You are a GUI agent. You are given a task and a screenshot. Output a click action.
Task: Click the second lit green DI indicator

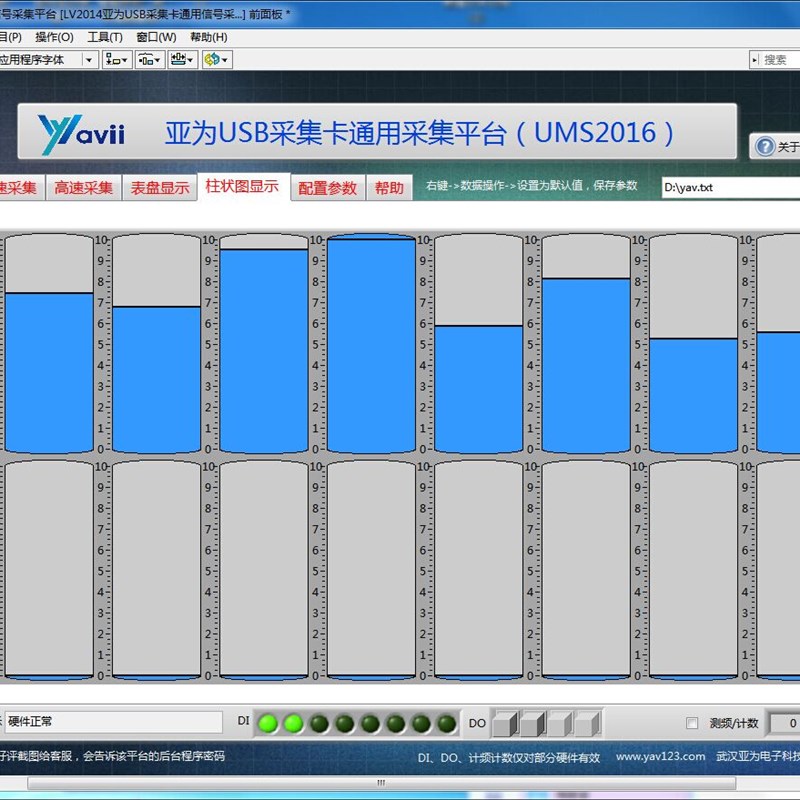(293, 723)
